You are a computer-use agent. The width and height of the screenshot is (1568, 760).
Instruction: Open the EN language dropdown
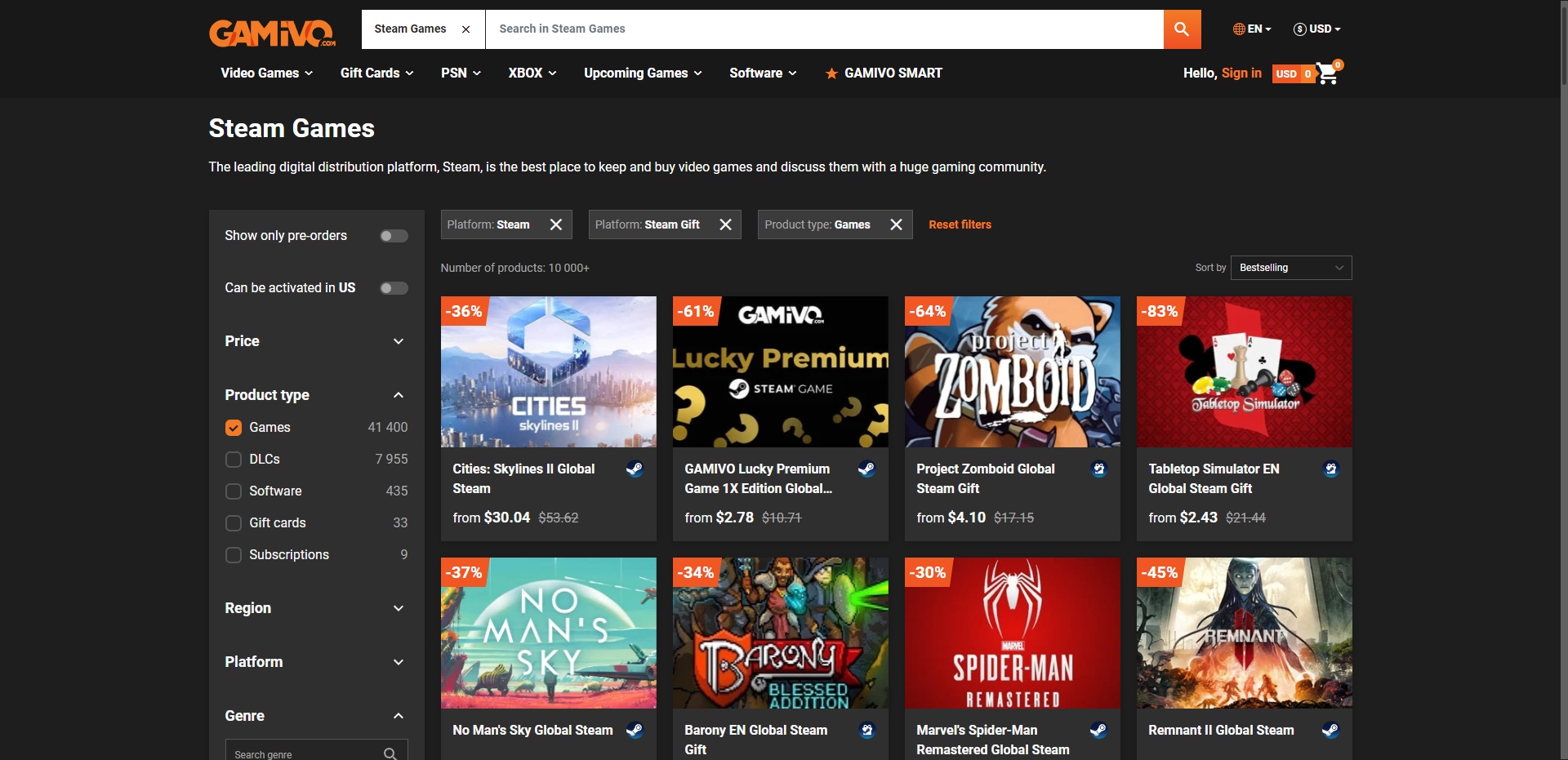click(1252, 29)
